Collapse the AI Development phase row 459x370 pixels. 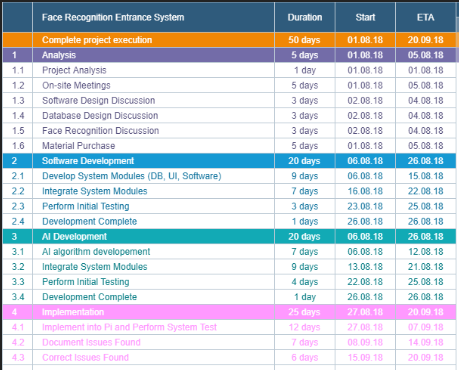point(229,236)
